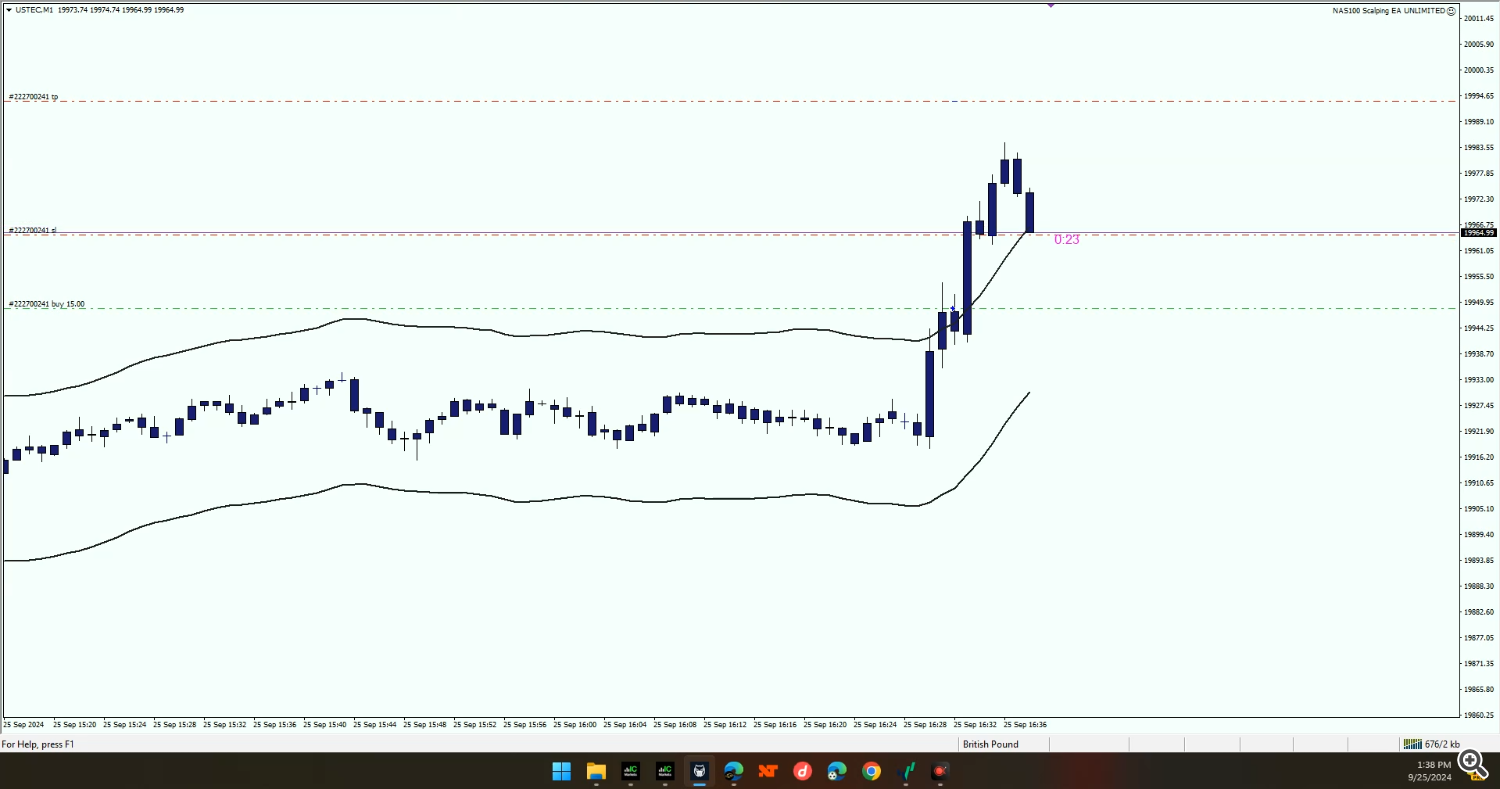Click the dropdown arrow beside USTEC.M1 title
1500x789 pixels.
(9, 10)
